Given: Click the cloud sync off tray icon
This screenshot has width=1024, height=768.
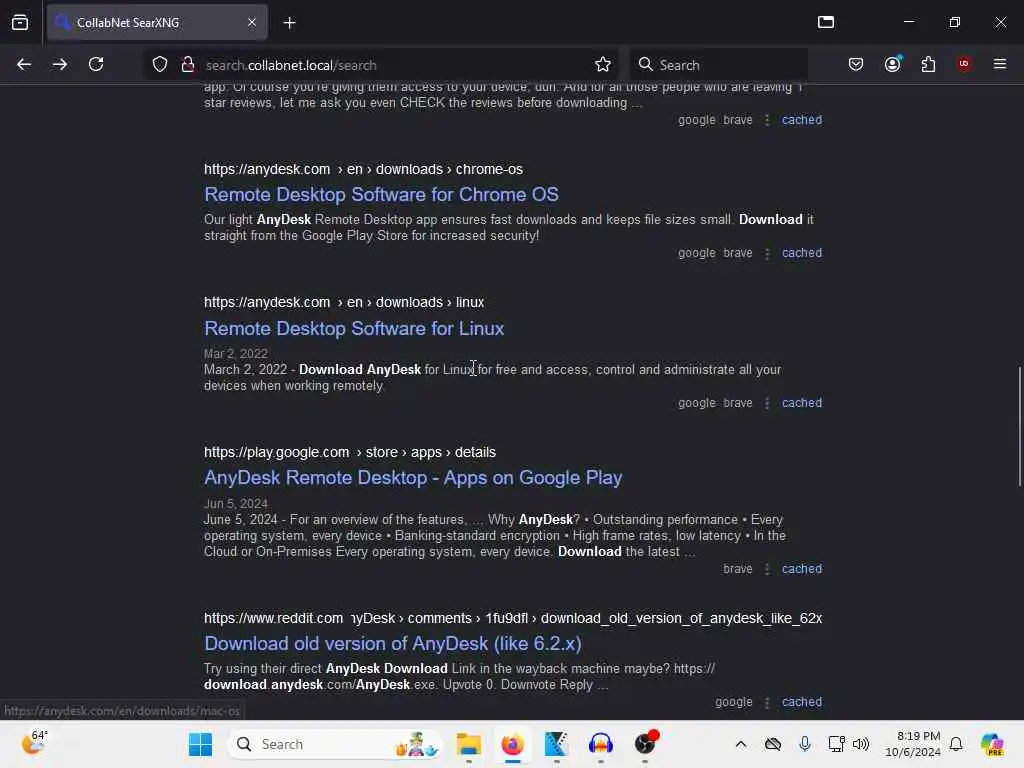Looking at the screenshot, I should pyautogui.click(x=773, y=744).
